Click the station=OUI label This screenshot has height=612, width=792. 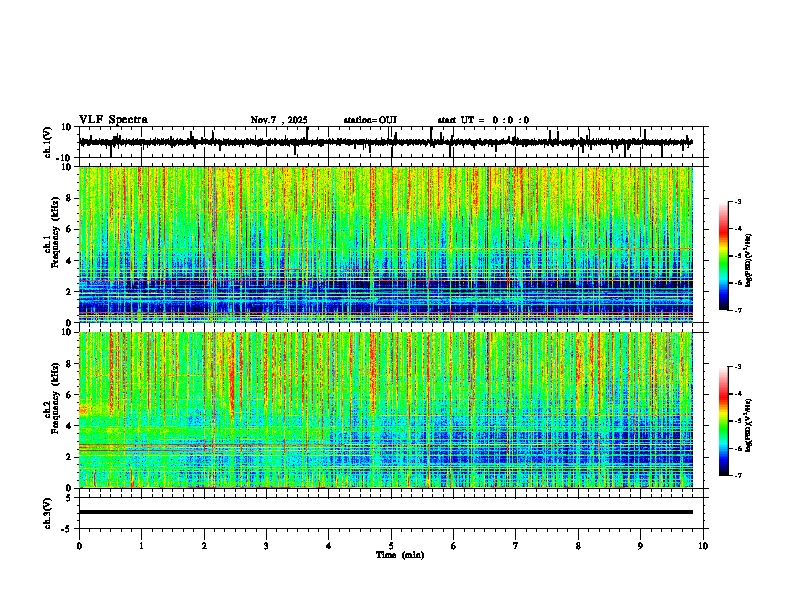[x=370, y=120]
